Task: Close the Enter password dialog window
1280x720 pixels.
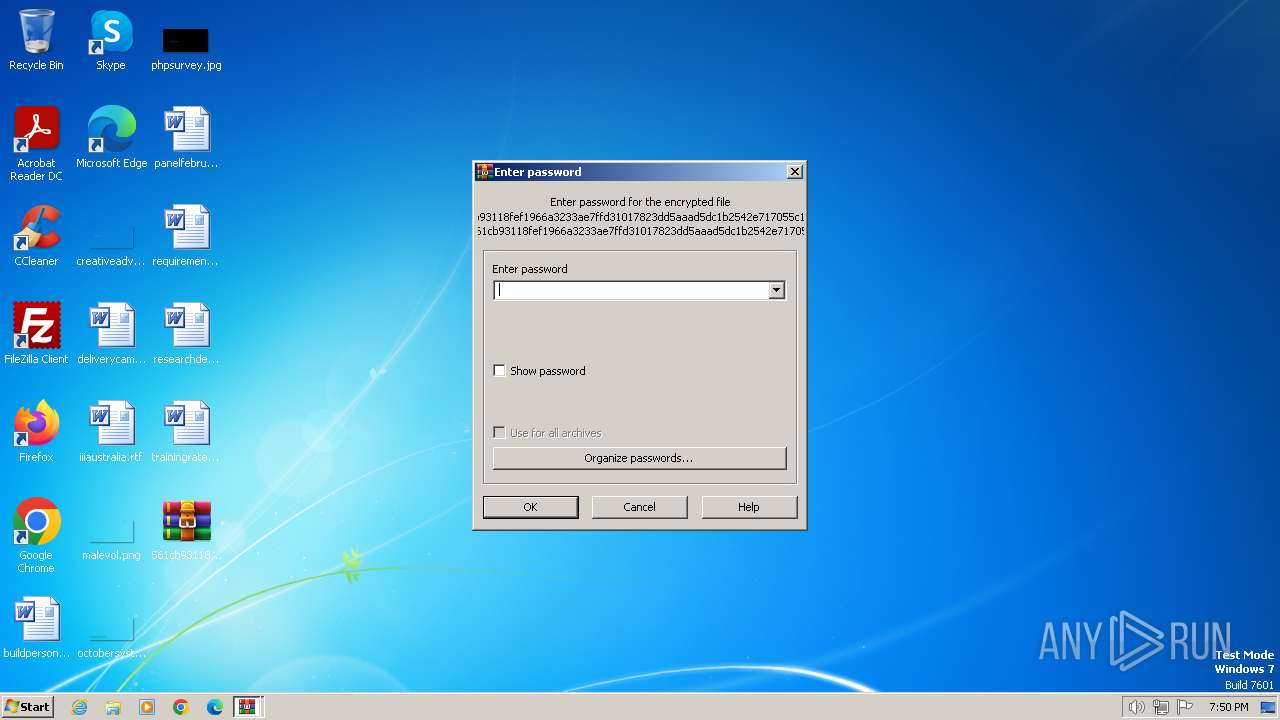Action: (795, 172)
